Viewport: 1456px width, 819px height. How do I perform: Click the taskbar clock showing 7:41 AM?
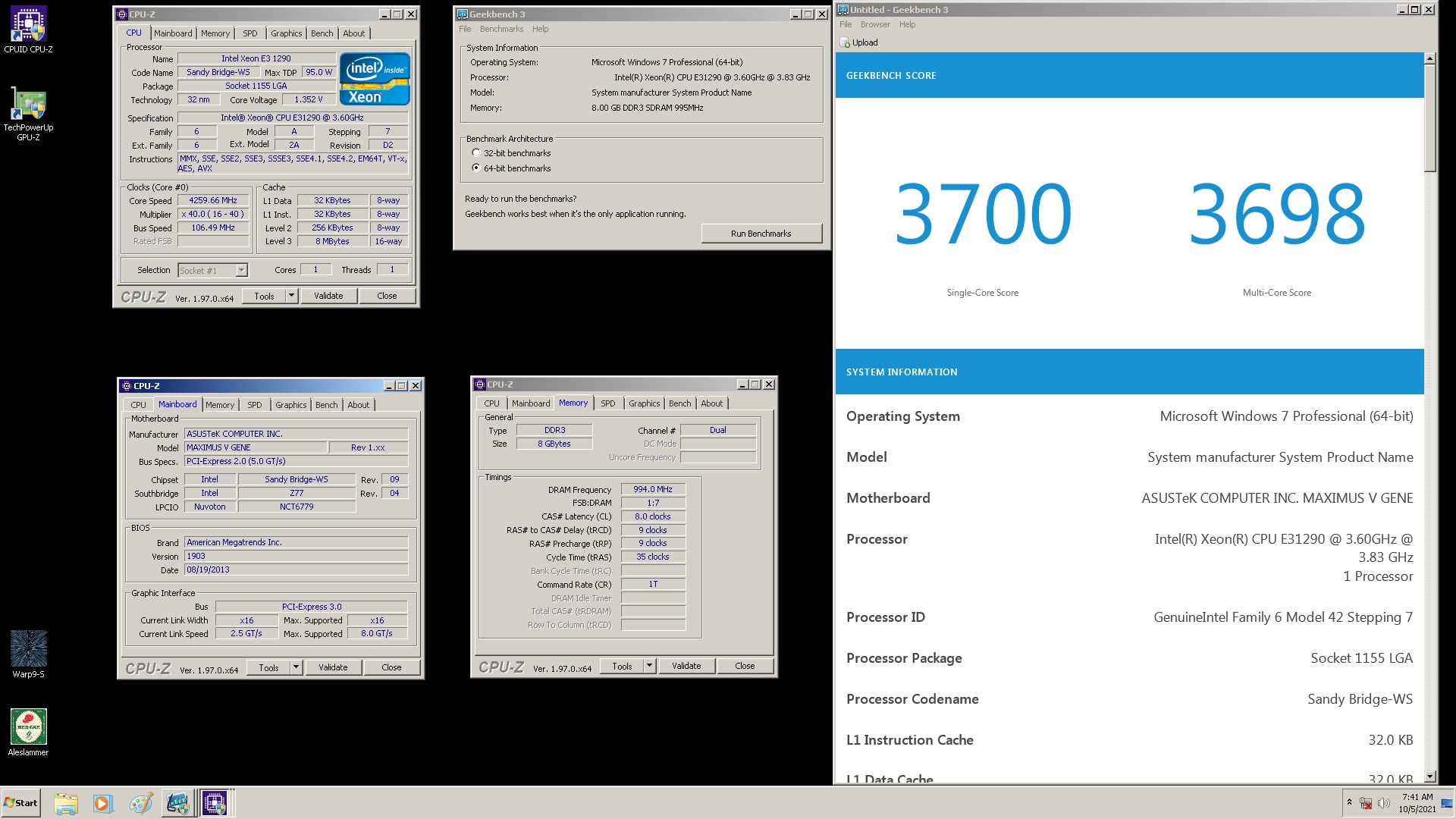[1417, 803]
